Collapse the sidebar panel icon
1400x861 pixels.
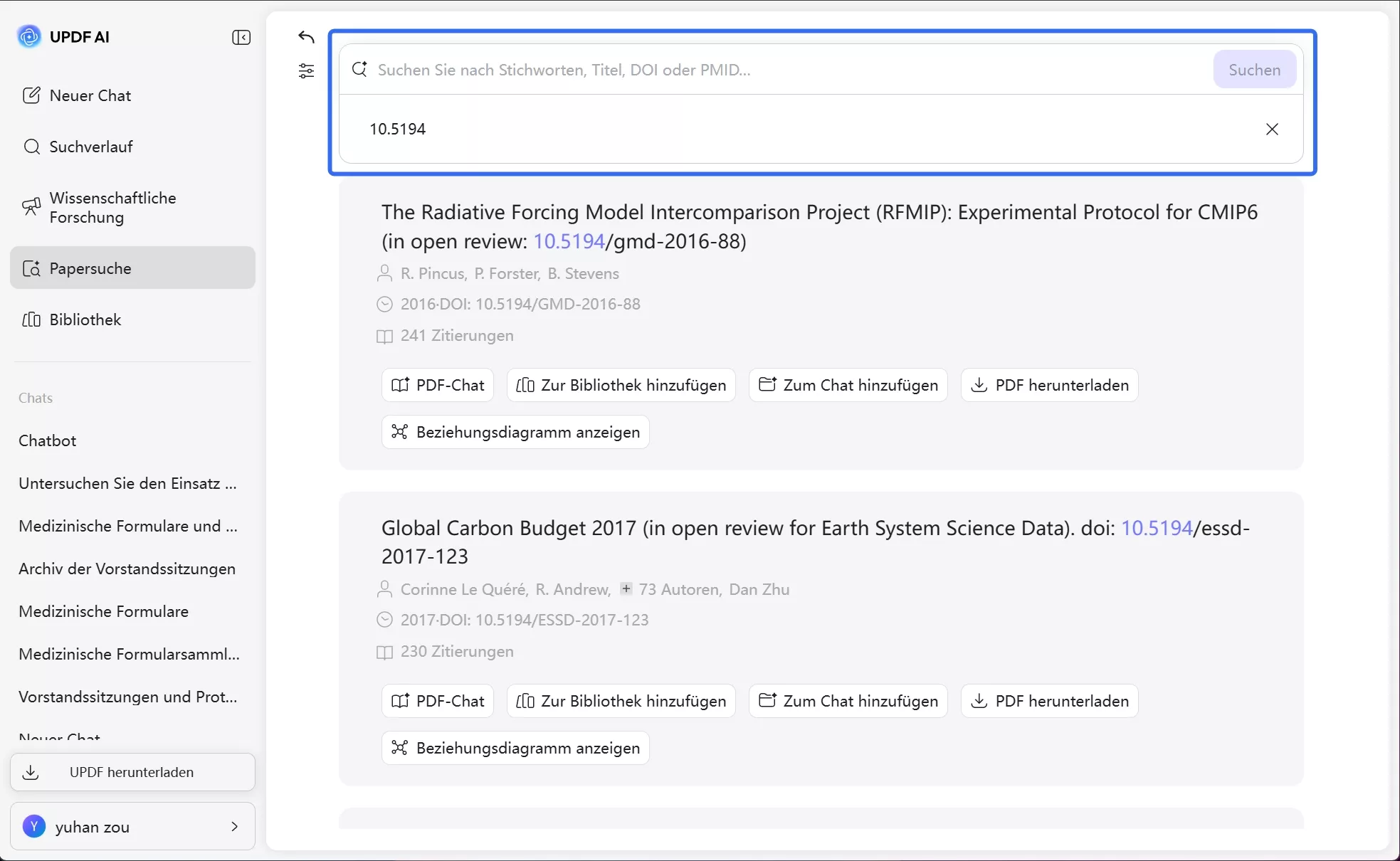click(x=241, y=37)
